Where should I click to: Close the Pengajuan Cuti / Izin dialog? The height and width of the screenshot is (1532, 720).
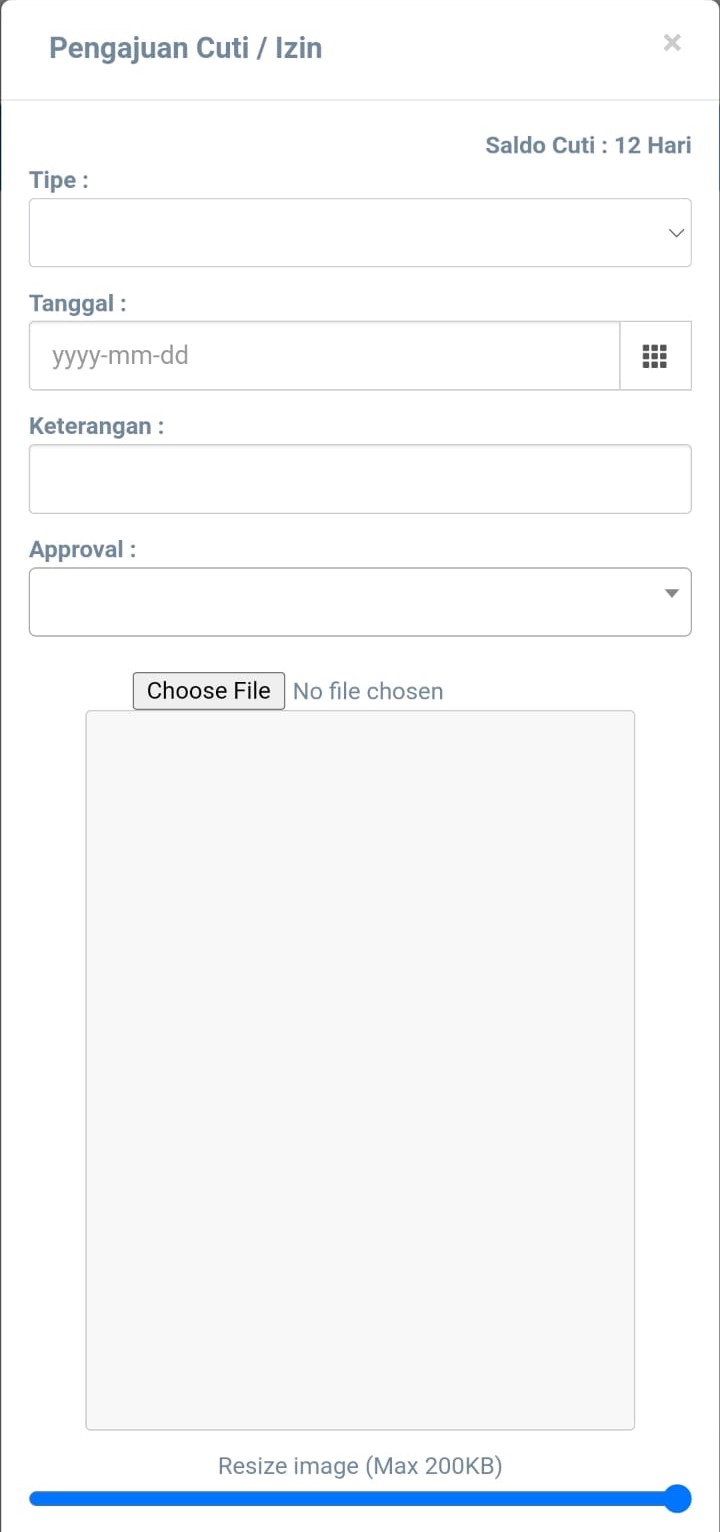click(x=672, y=43)
